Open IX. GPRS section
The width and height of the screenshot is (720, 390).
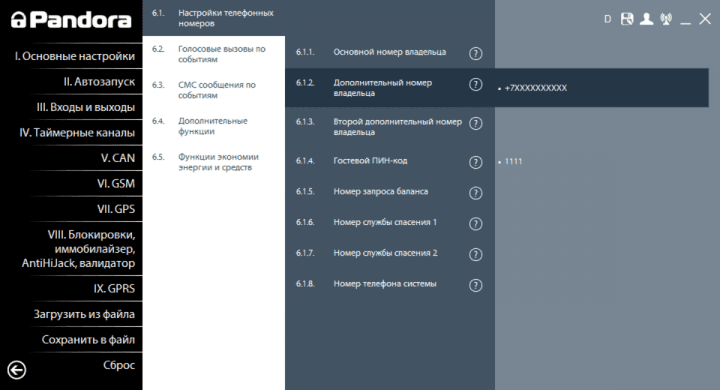[114, 288]
